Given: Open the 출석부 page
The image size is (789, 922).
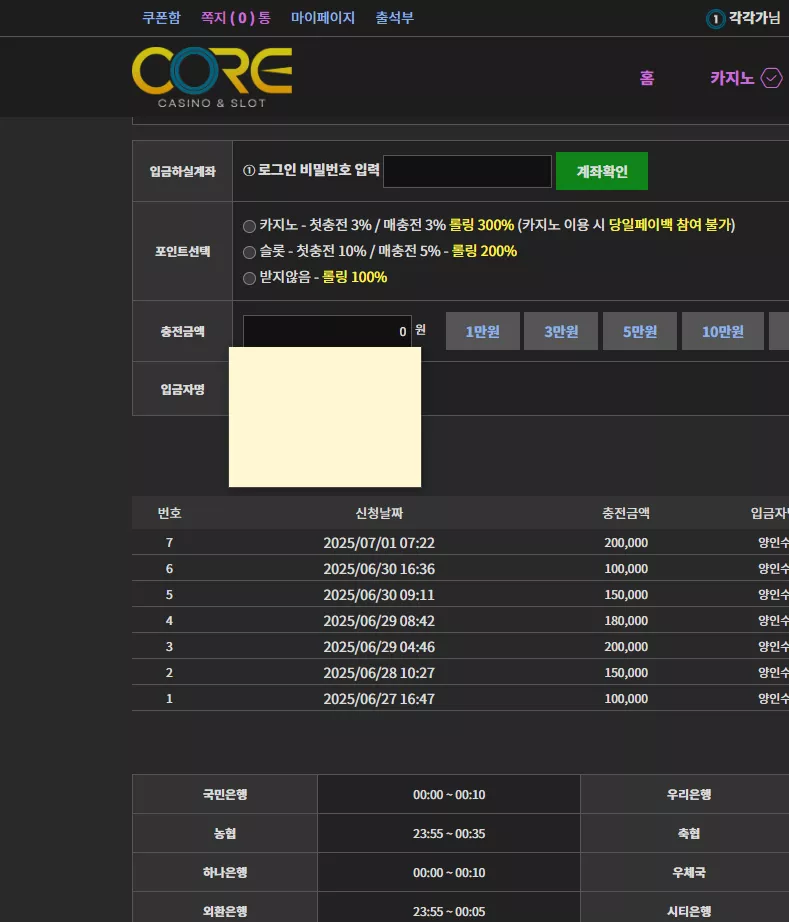Looking at the screenshot, I should tap(394, 18).
